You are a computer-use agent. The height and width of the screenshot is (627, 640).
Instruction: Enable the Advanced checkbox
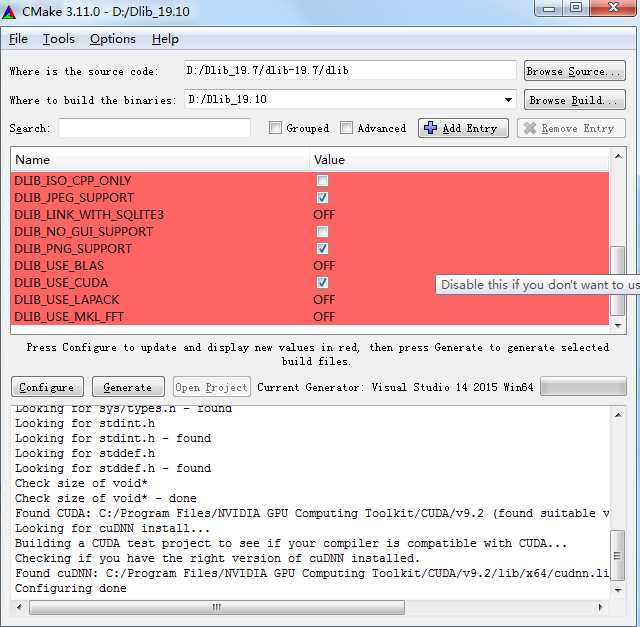346,128
